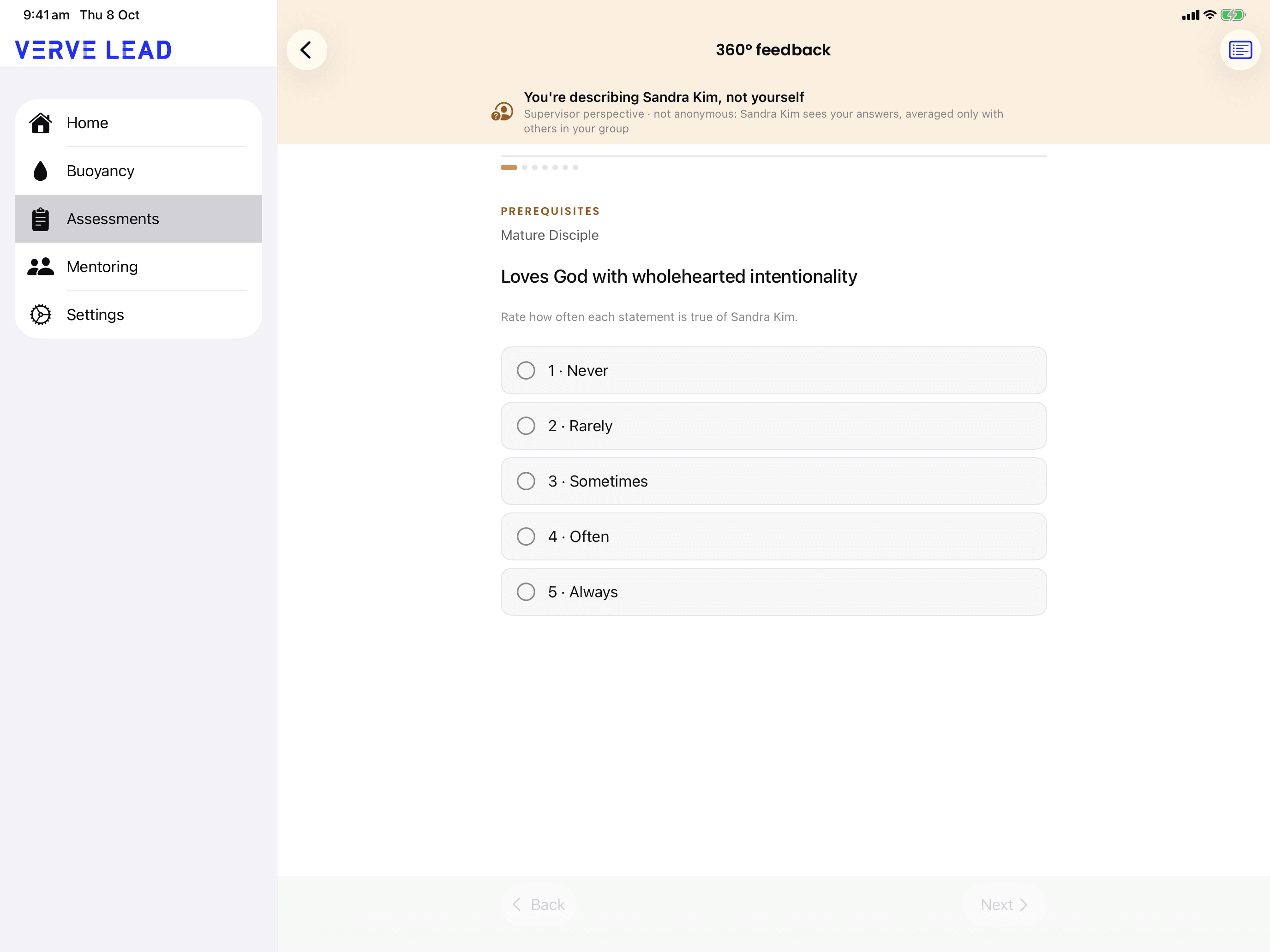1270x952 pixels.
Task: Select the '1 · Never' option
Action: coord(773,370)
